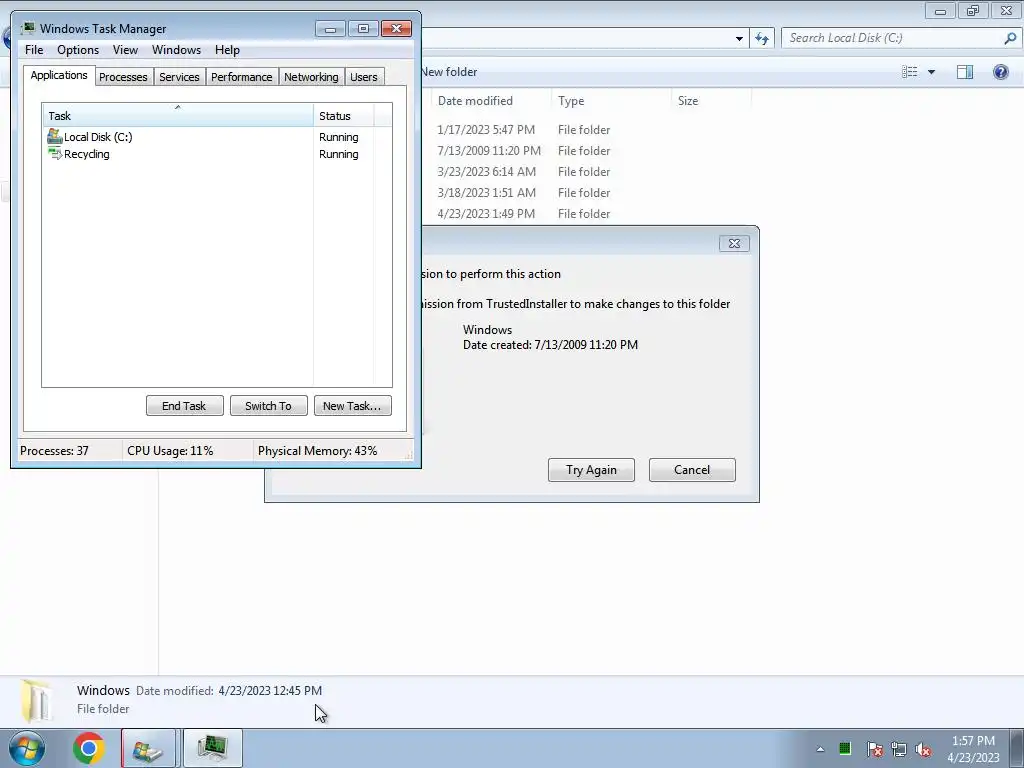Viewport: 1024px width, 768px height.
Task: Switch to the Performance tab
Action: tap(242, 77)
